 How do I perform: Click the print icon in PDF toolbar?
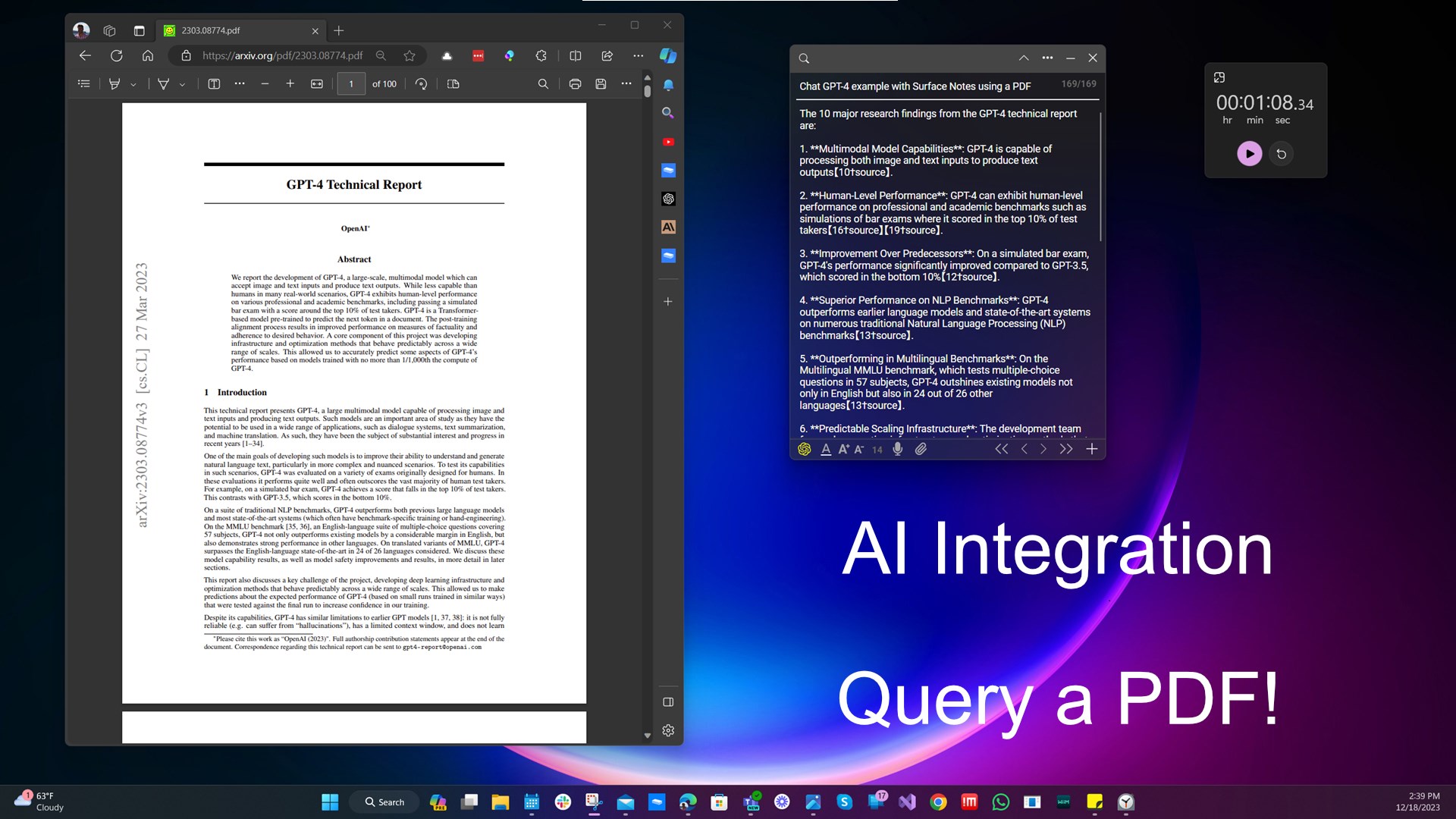point(575,84)
